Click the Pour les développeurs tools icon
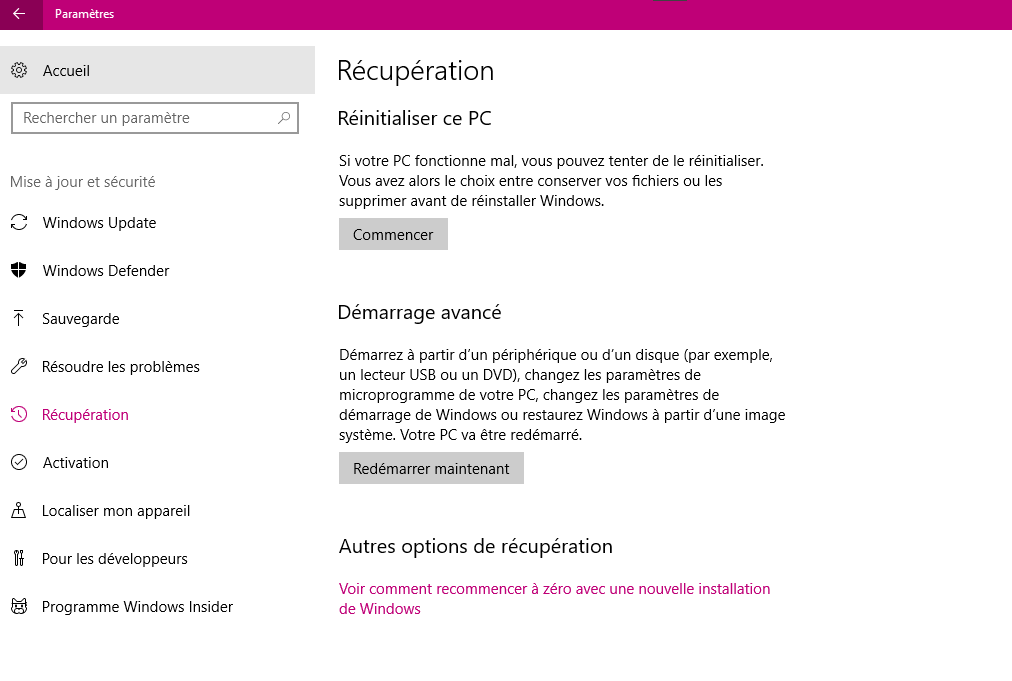The height and width of the screenshot is (681, 1012). [19, 558]
